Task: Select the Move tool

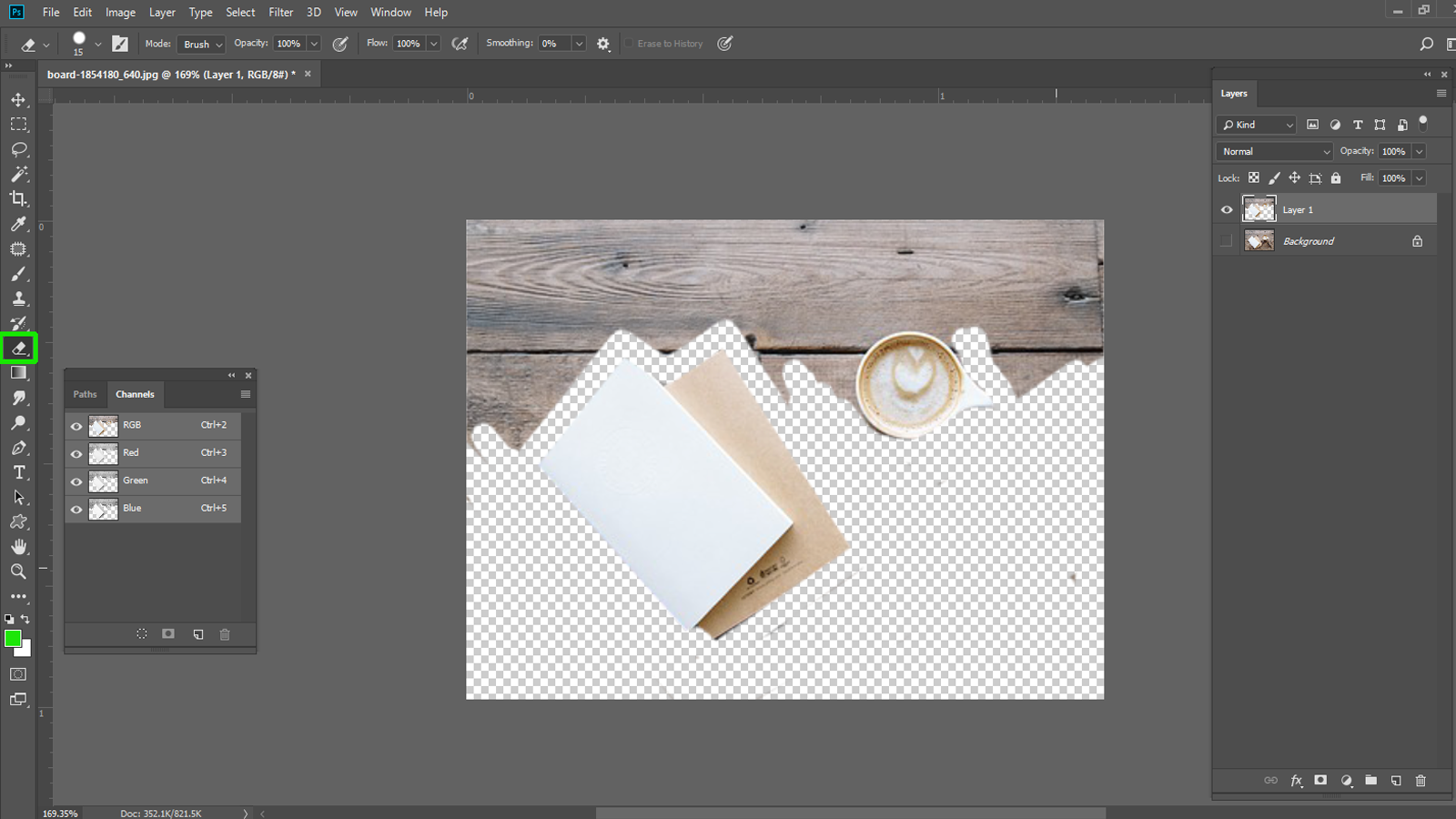Action: click(x=19, y=100)
